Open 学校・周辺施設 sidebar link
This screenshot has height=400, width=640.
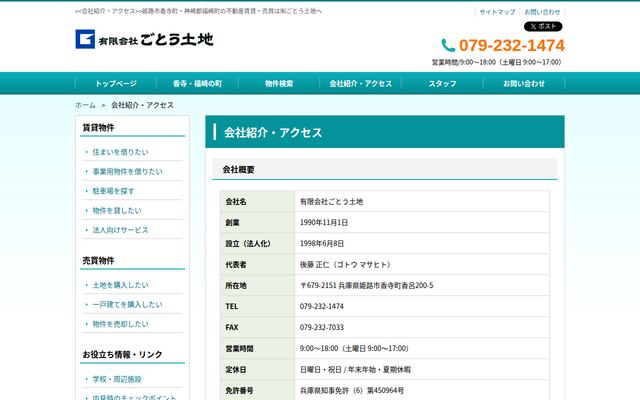pos(117,379)
